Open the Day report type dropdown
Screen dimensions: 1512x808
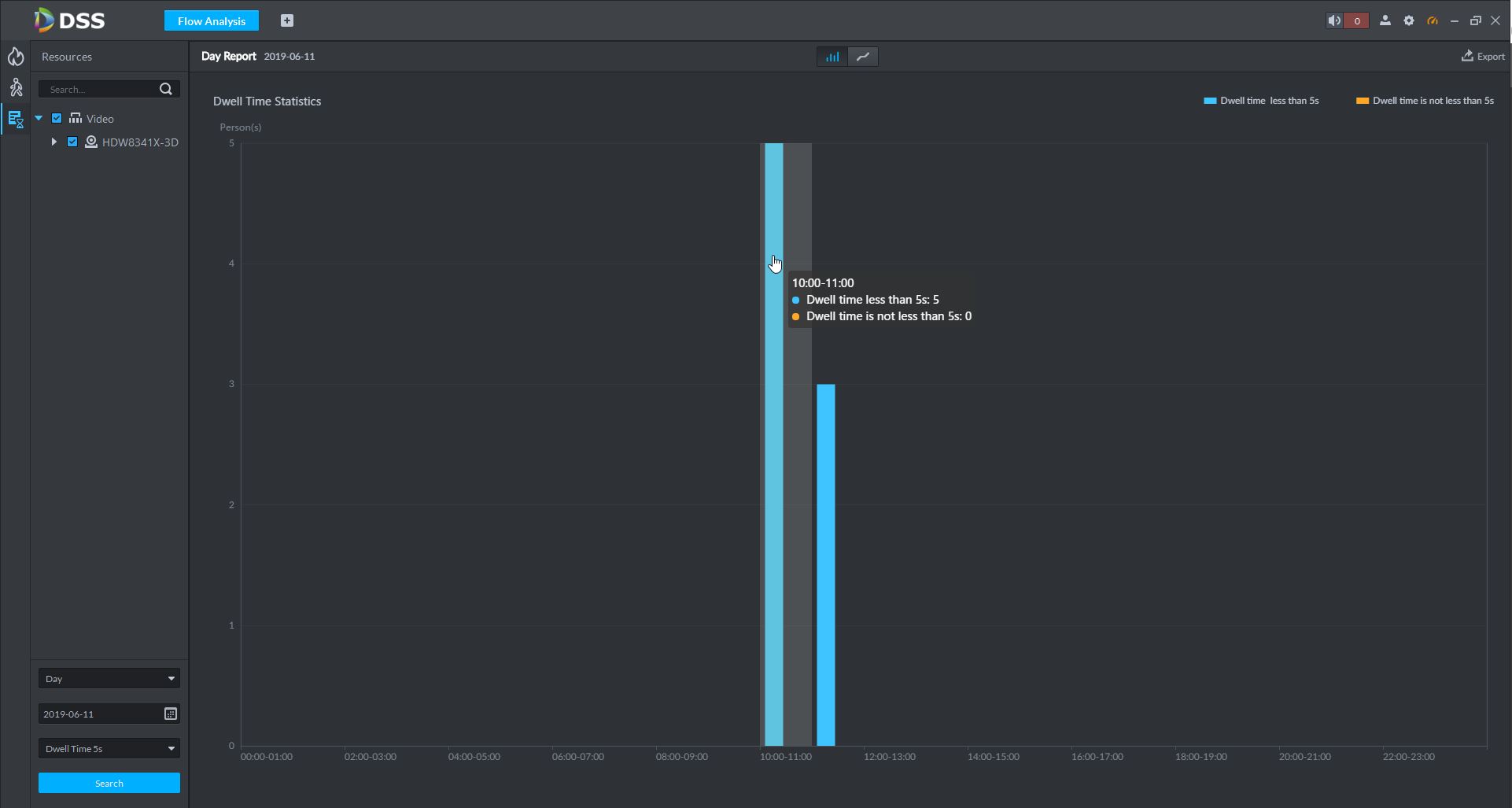(x=109, y=678)
